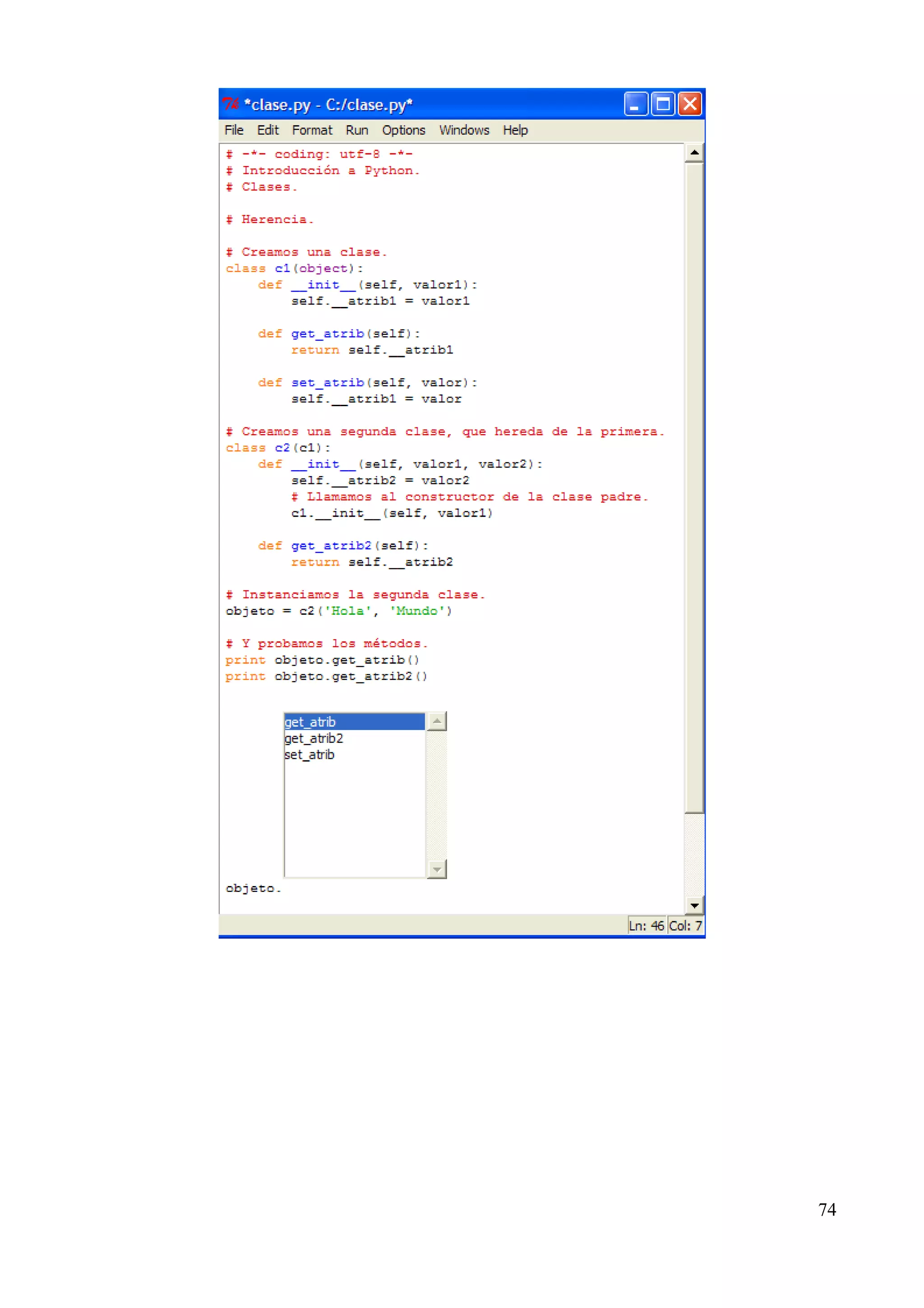Viewport: 924px width, 1308px height.
Task: Choose get_atrib2 from completion list
Action: [x=314, y=738]
